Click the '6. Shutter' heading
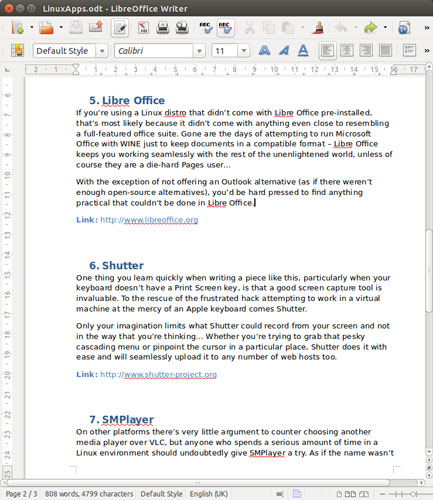This screenshot has height=500, width=433. coord(116,265)
